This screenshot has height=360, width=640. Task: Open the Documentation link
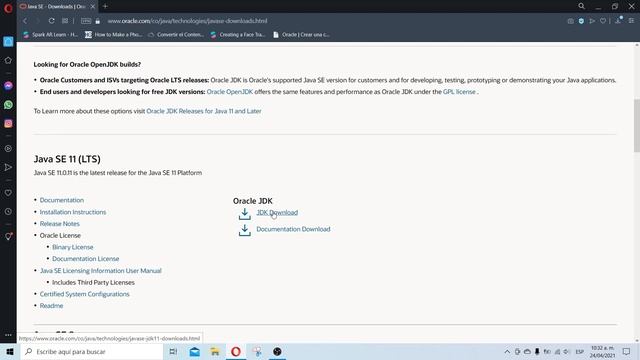click(x=62, y=200)
